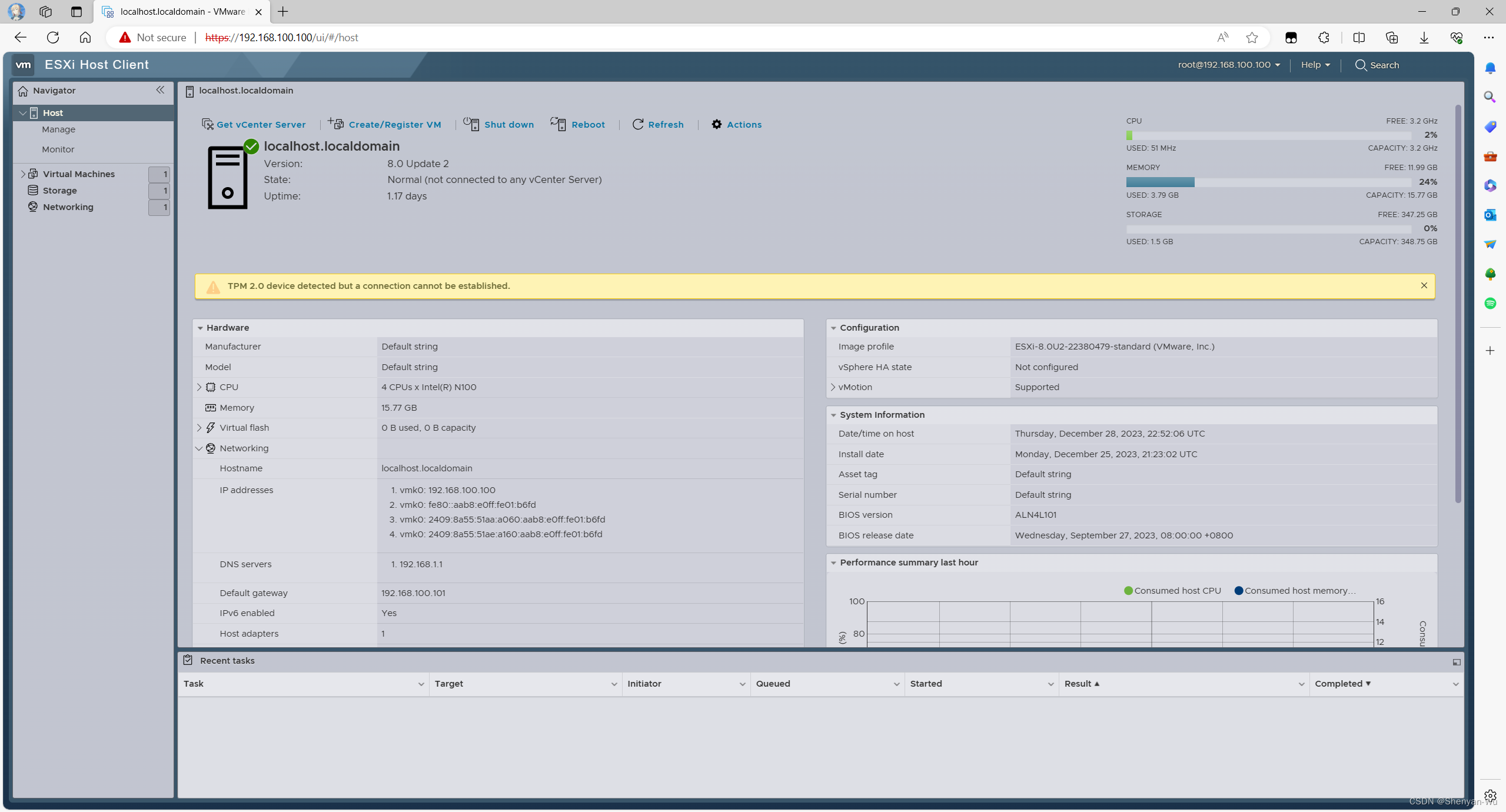Select Monitor under Host
This screenshot has height=812, width=1506.
click(x=58, y=149)
